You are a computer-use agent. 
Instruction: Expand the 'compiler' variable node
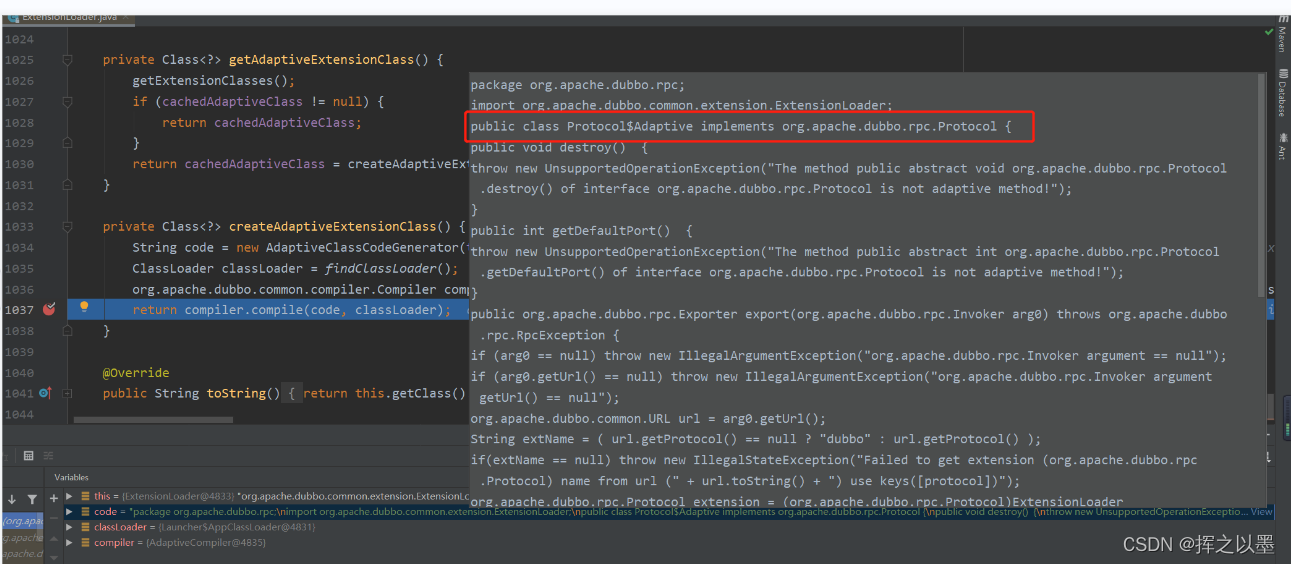pos(69,542)
